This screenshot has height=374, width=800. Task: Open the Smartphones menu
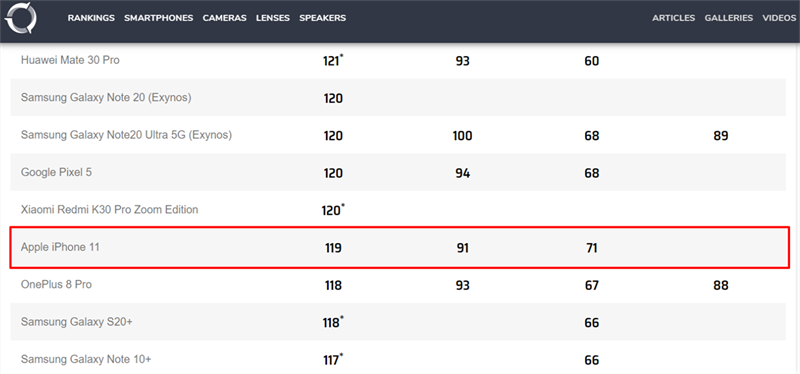click(x=159, y=18)
